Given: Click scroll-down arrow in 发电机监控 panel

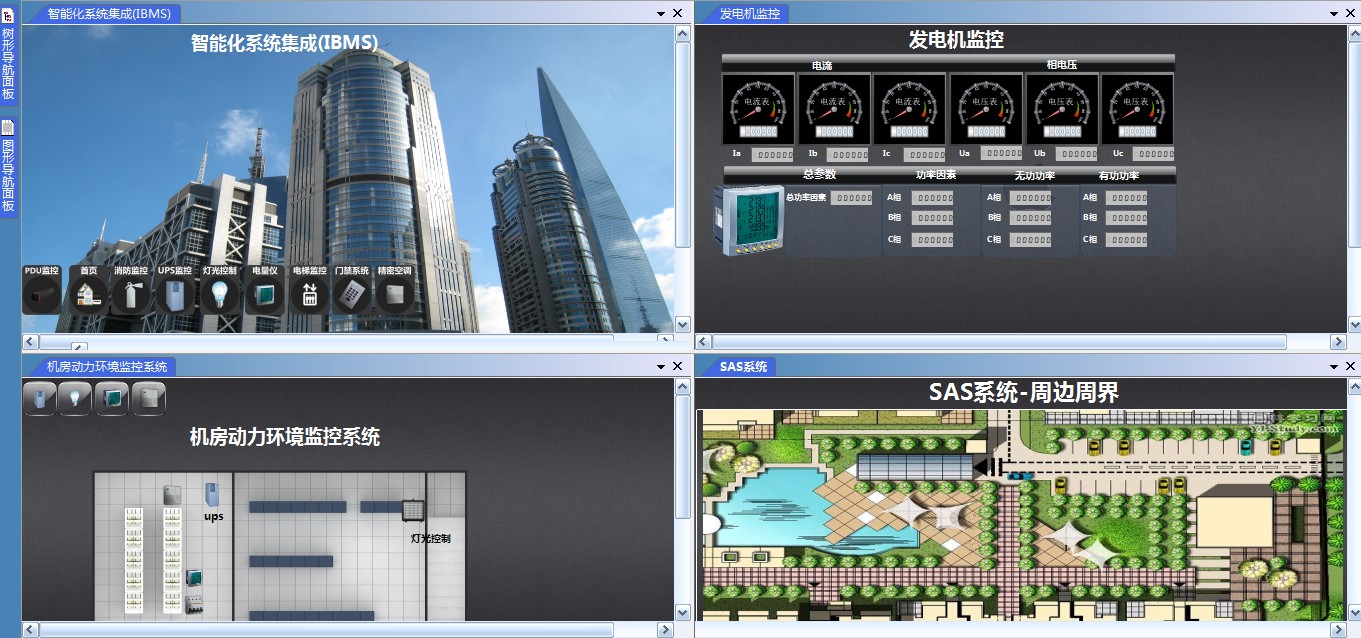Looking at the screenshot, I should [1353, 324].
